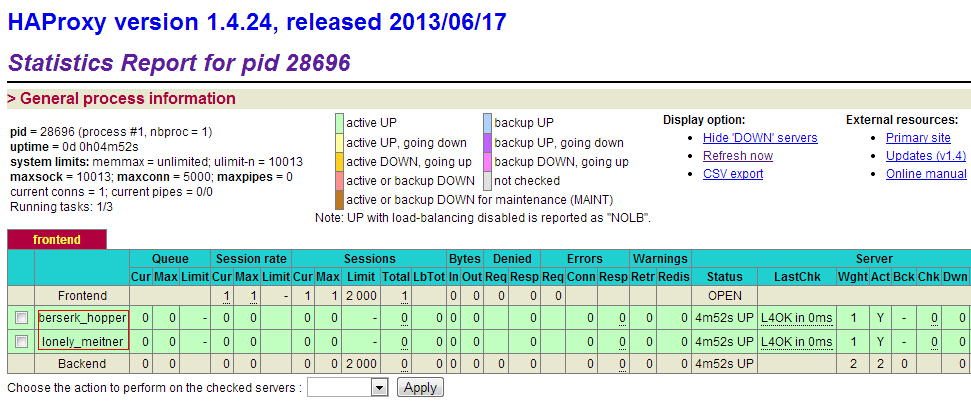Click the gray not checked legend swatch

(x=487, y=181)
